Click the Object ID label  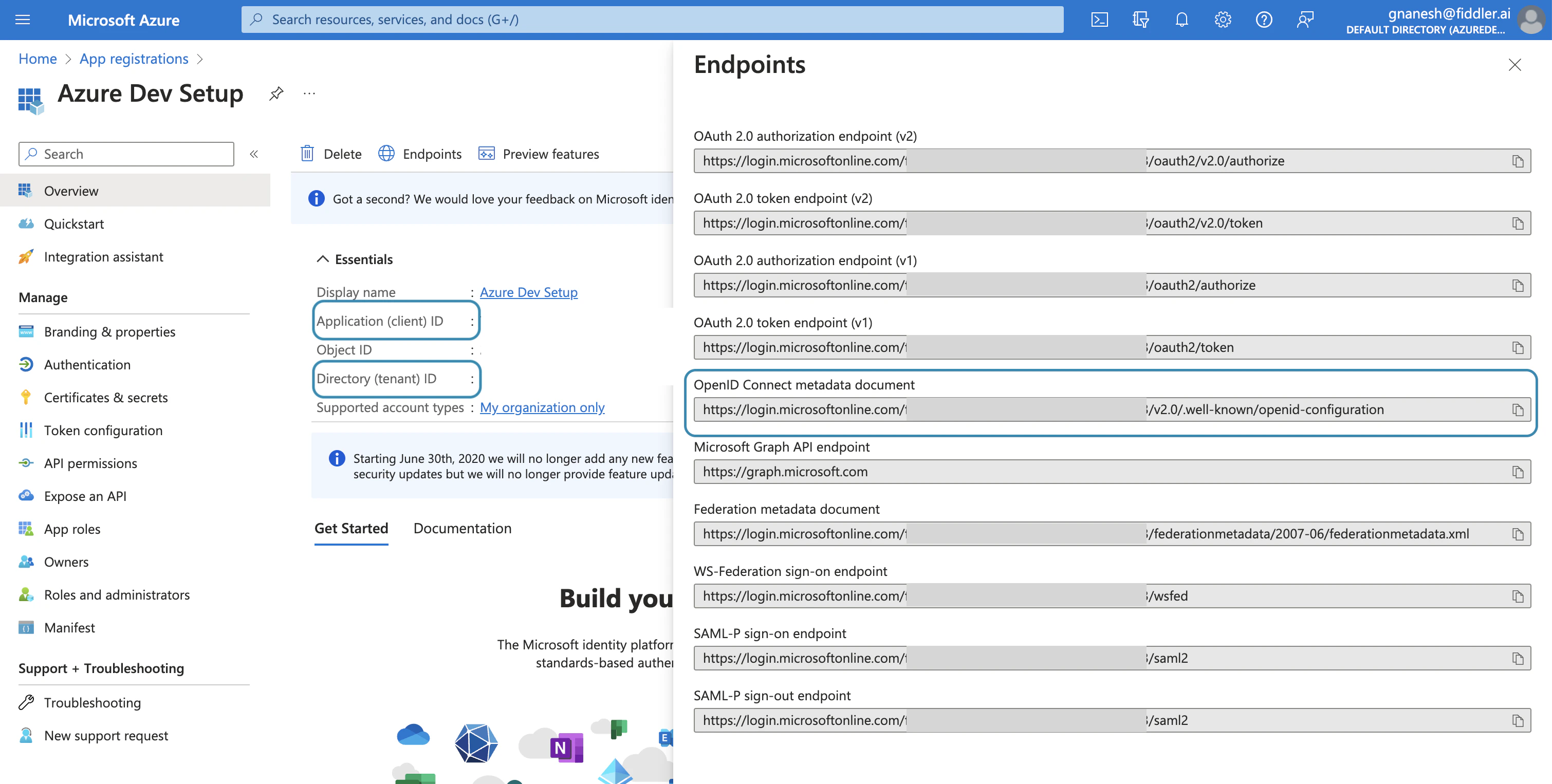pyautogui.click(x=344, y=350)
